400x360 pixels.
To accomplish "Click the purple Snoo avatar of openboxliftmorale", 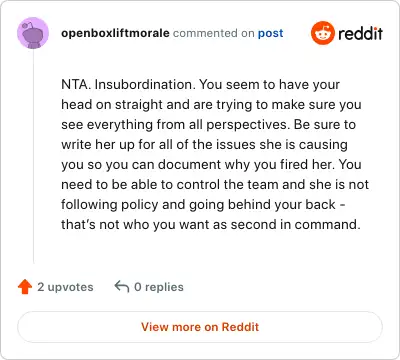I will 33,33.
